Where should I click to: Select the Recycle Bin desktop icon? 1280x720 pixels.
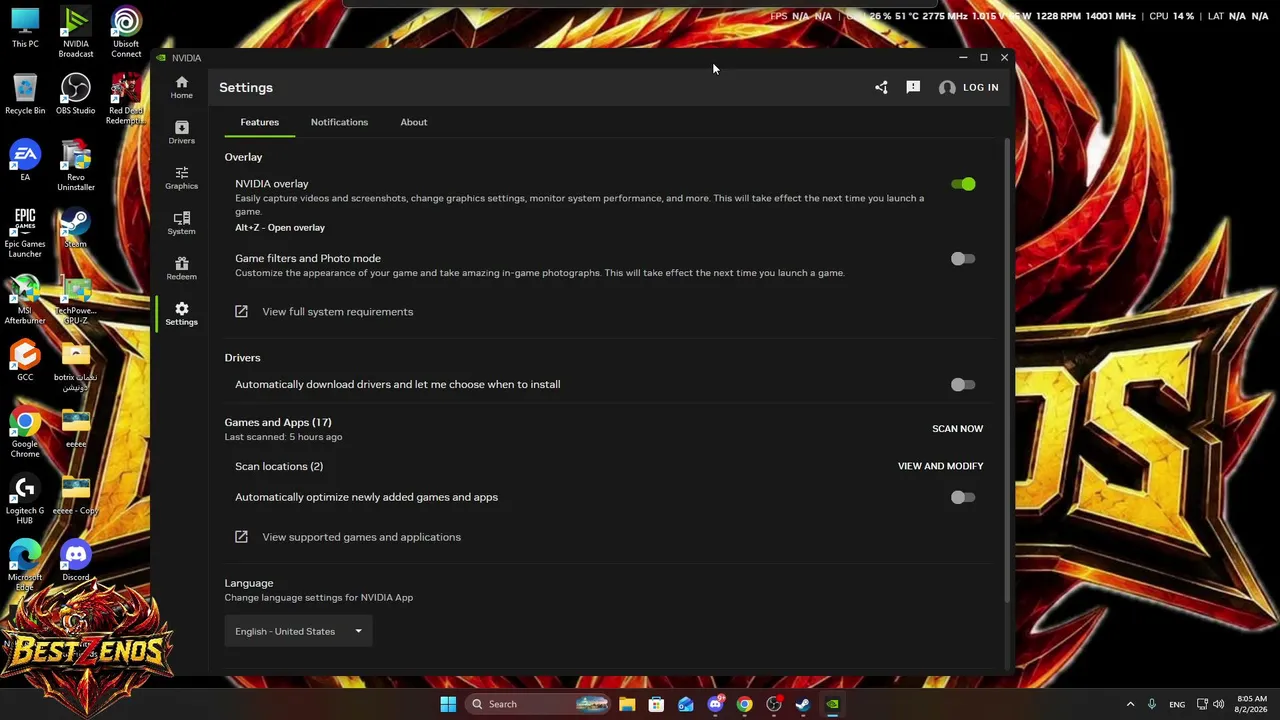click(25, 95)
